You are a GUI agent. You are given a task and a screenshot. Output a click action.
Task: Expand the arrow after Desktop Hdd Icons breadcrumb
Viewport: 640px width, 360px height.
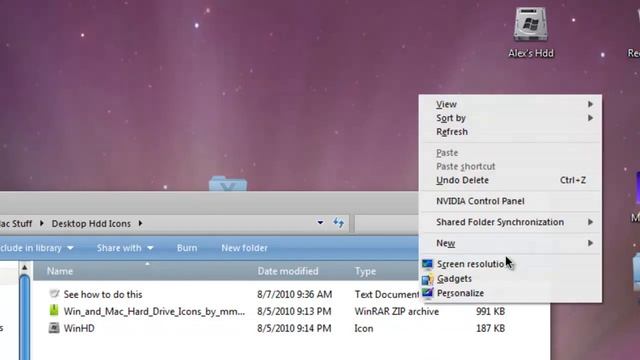click(140, 223)
